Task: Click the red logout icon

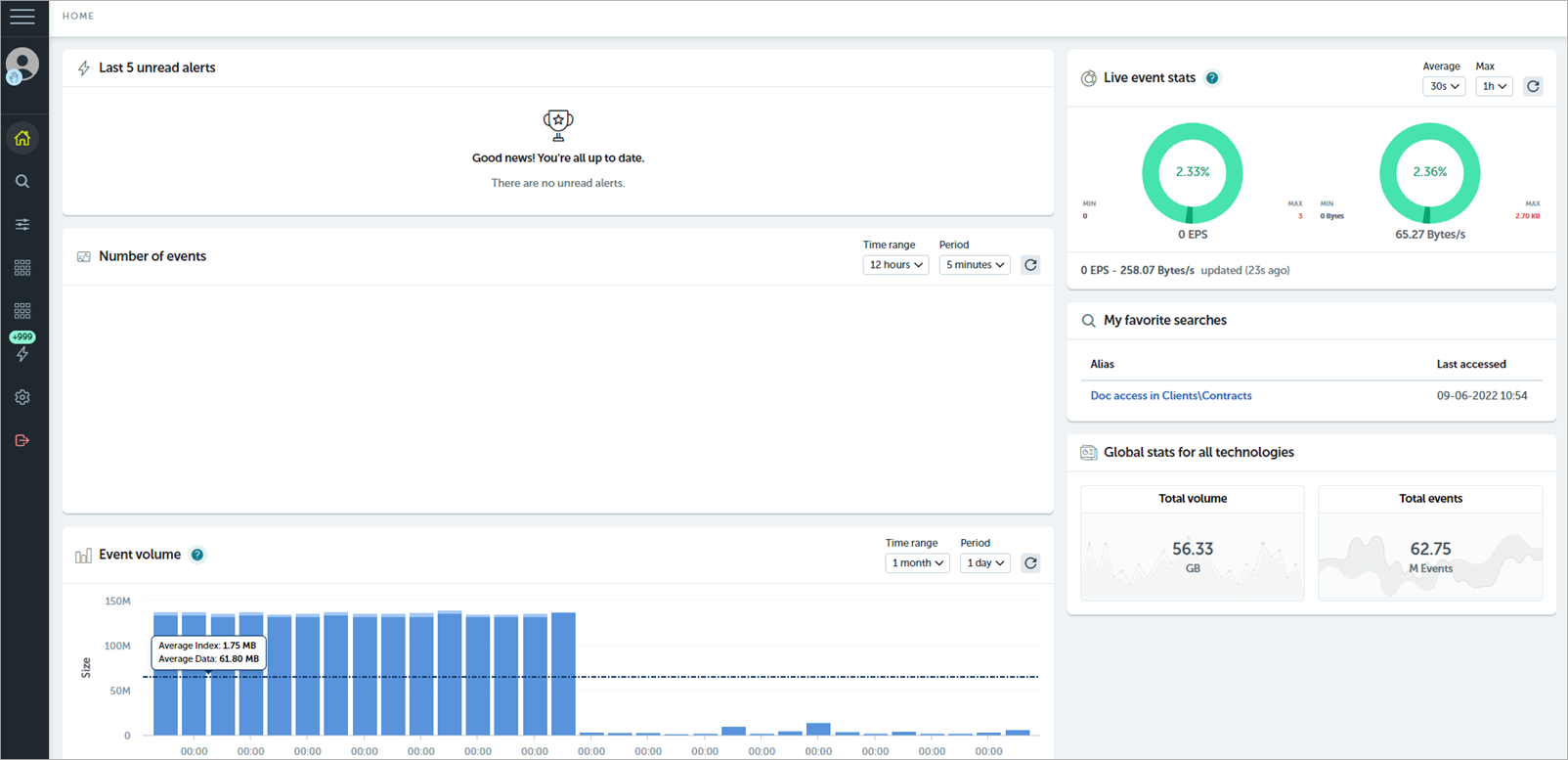Action: tap(22, 440)
